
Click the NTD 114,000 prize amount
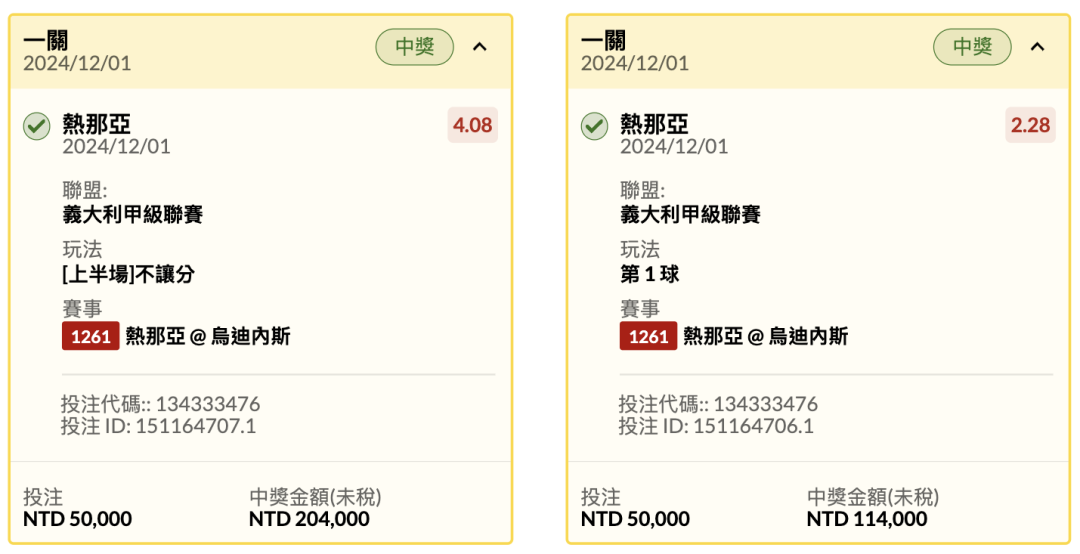pyautogui.click(x=866, y=519)
